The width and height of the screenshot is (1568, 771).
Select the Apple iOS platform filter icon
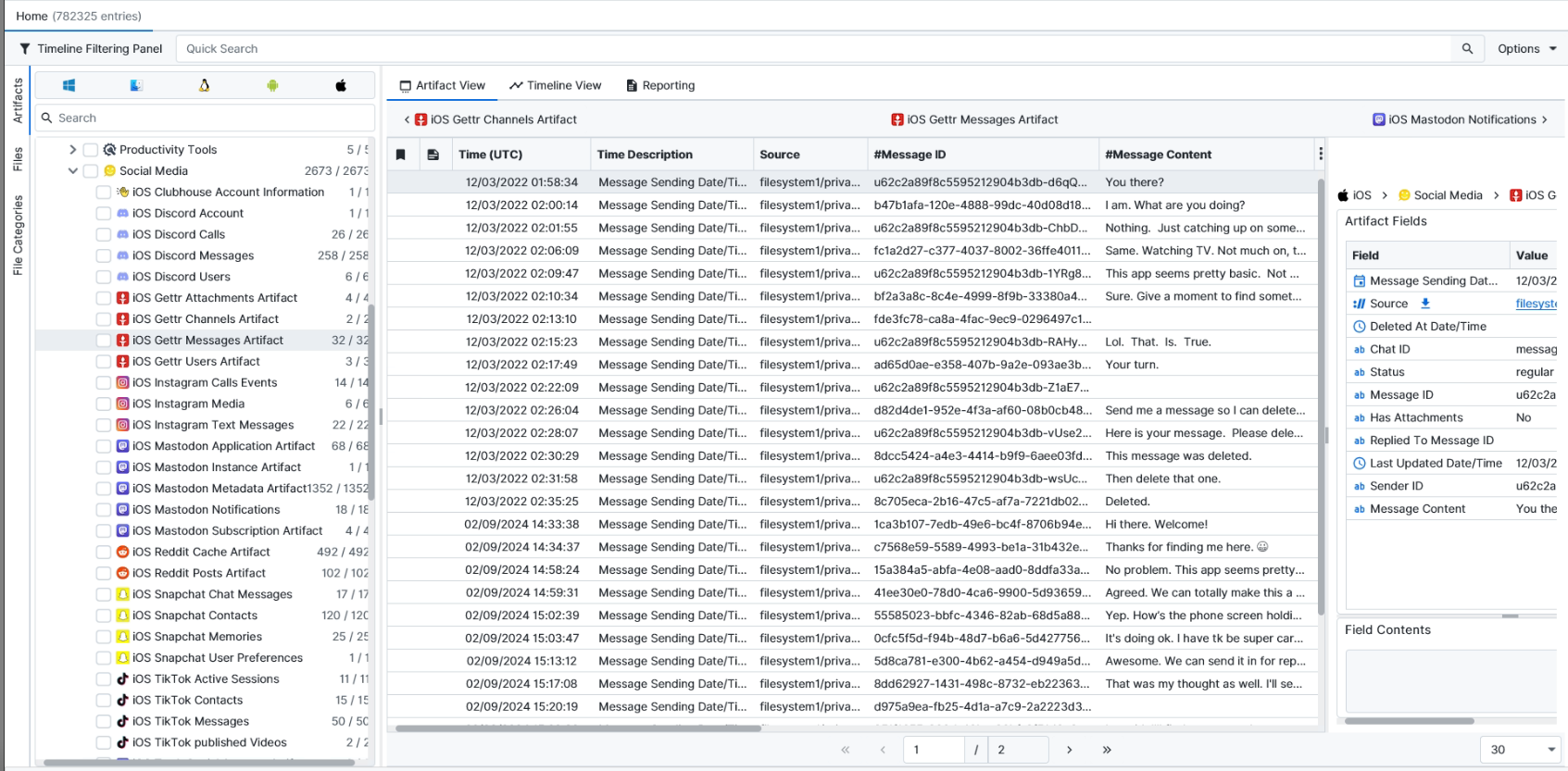[x=341, y=85]
